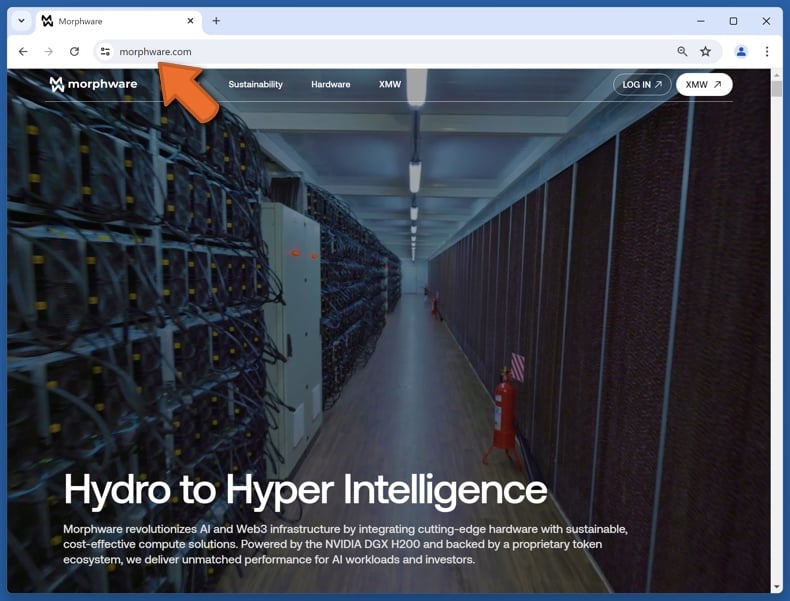This screenshot has width=790, height=601.
Task: Click the scrollbar down arrow
Action: 776,588
